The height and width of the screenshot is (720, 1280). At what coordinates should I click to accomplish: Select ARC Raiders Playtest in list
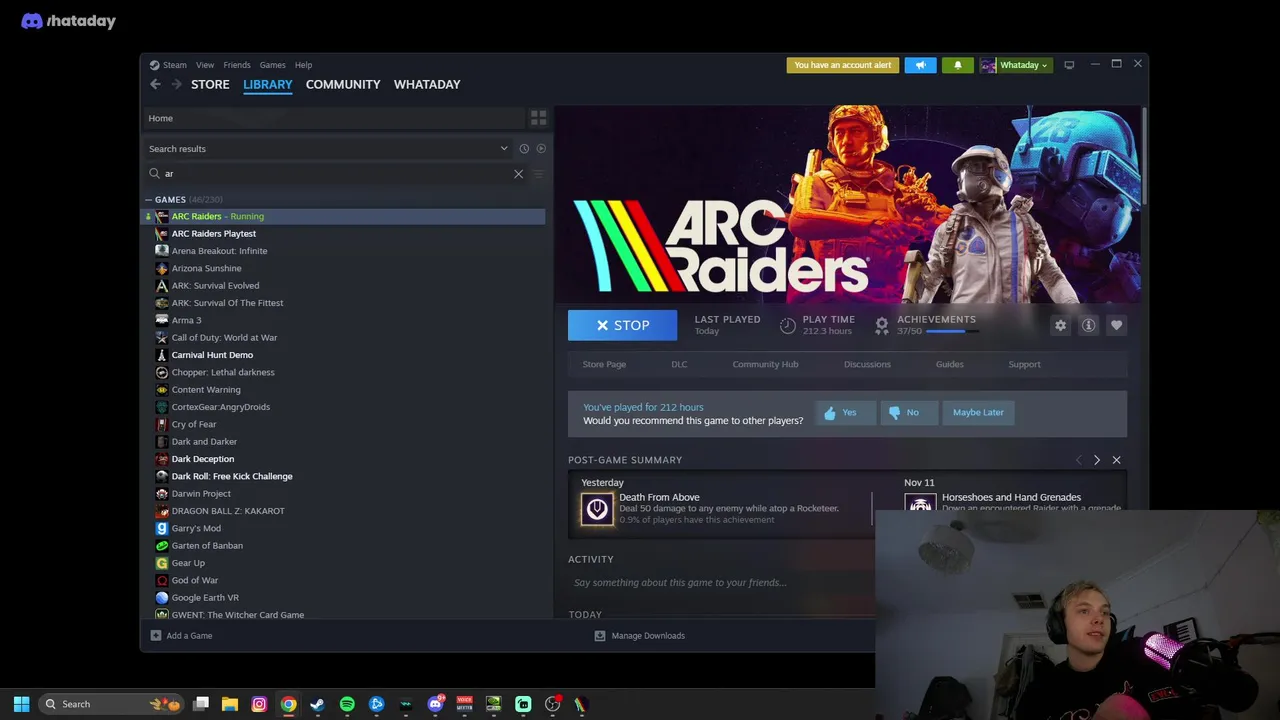[x=213, y=234]
